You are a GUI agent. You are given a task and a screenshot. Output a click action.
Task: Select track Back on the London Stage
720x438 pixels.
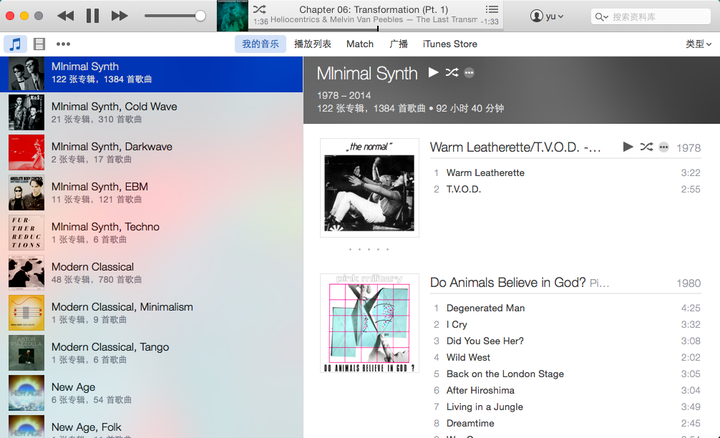(x=505, y=374)
